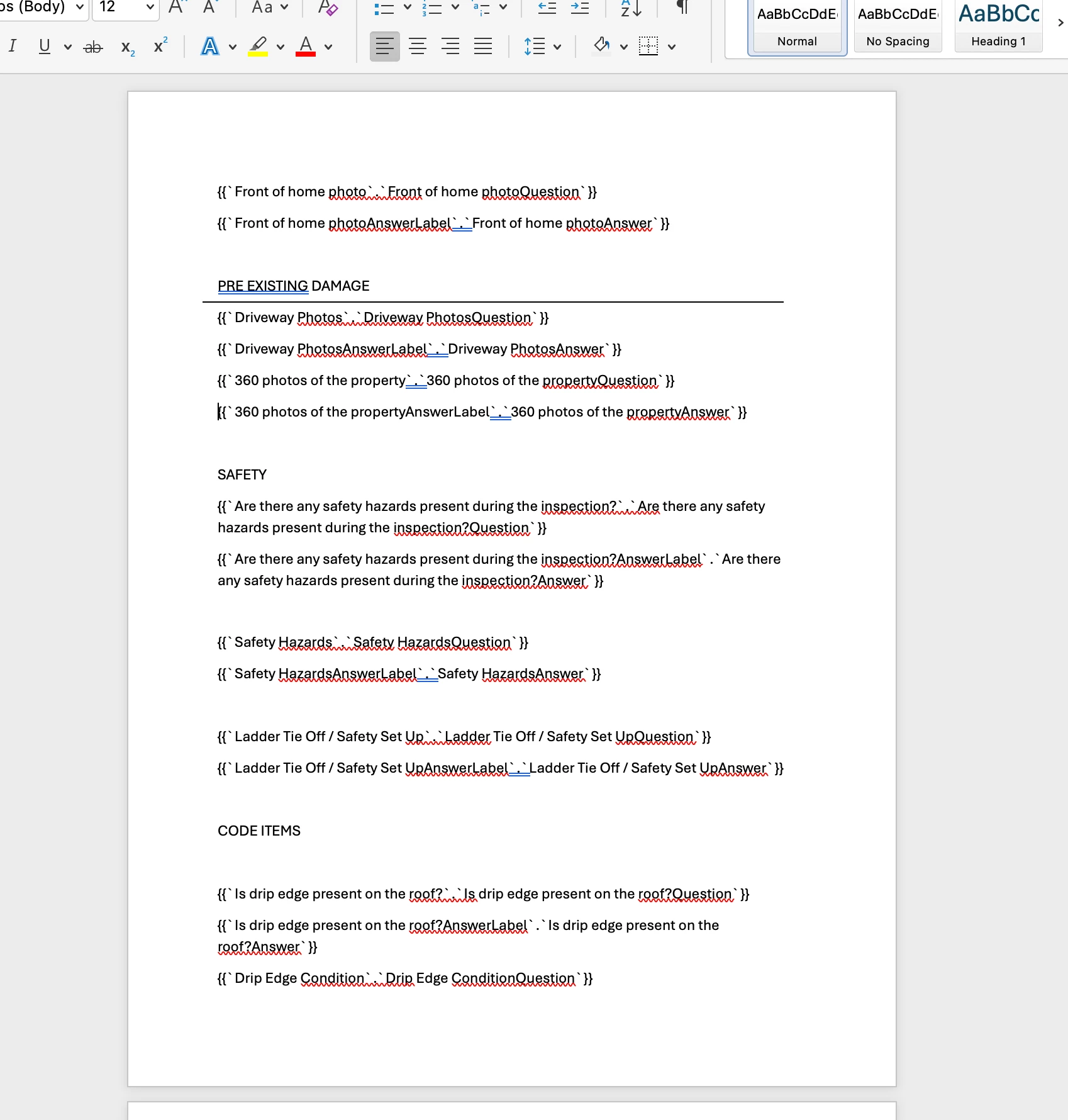This screenshot has width=1068, height=1120.
Task: Apply Normal style
Action: click(x=797, y=26)
